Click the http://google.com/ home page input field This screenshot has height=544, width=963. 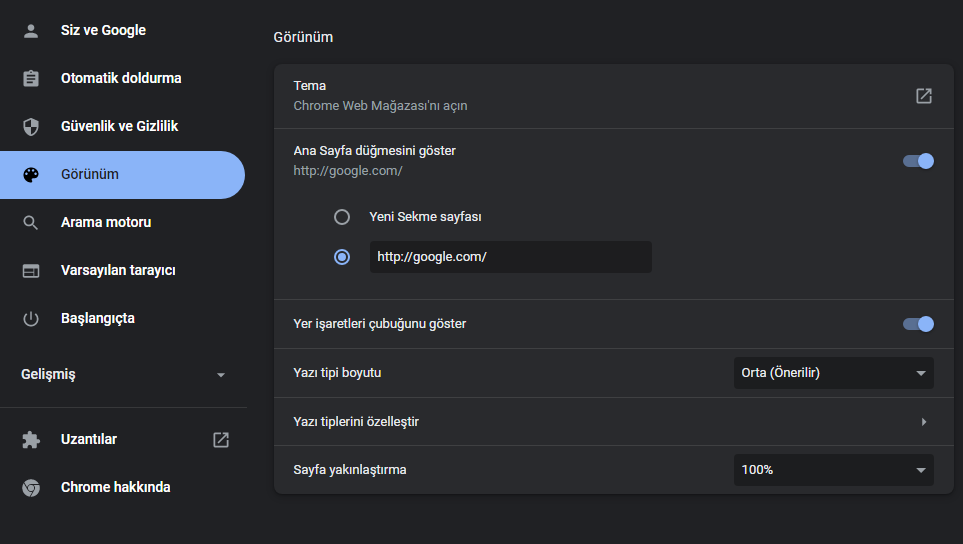coord(510,257)
